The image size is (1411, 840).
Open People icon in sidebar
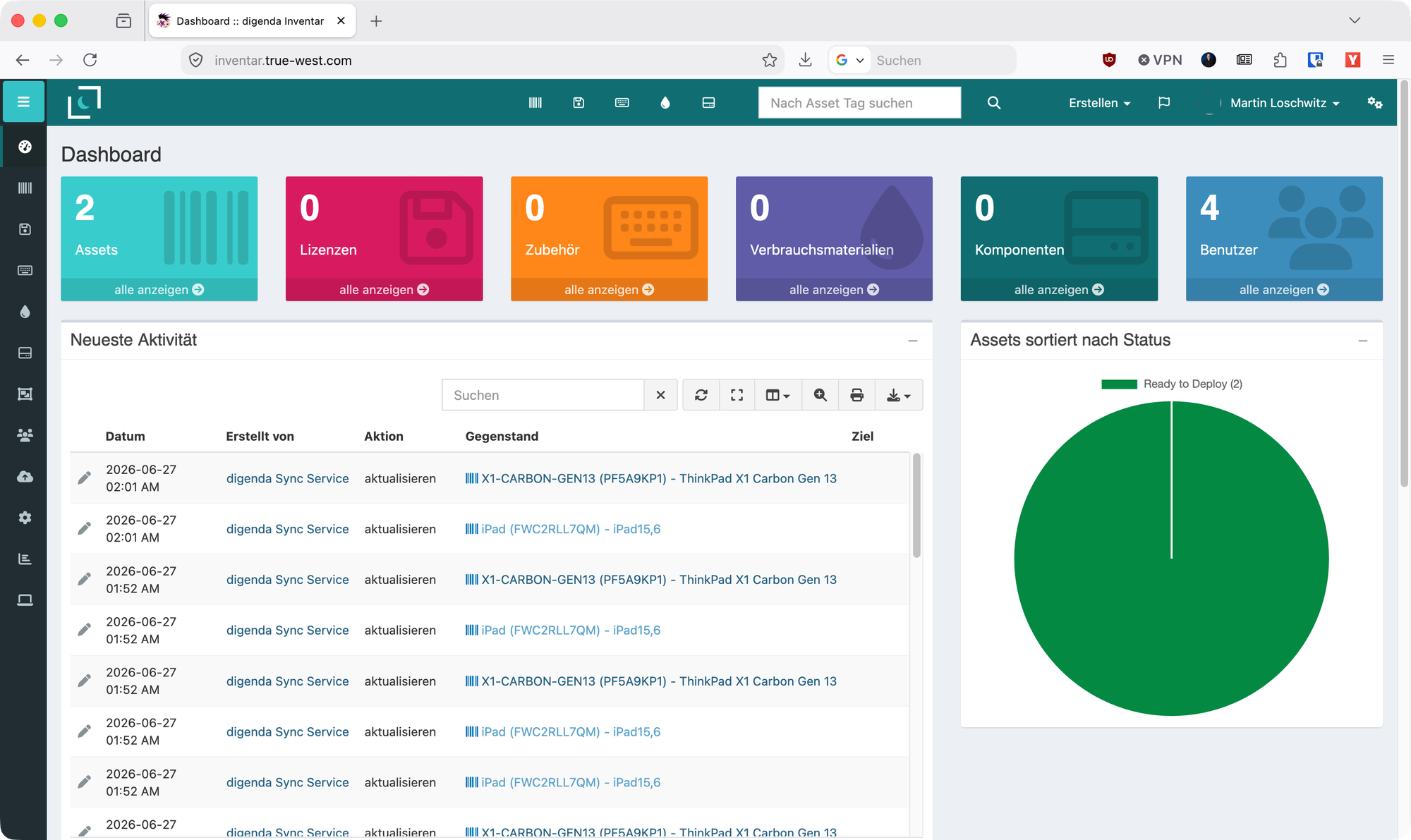point(25,435)
